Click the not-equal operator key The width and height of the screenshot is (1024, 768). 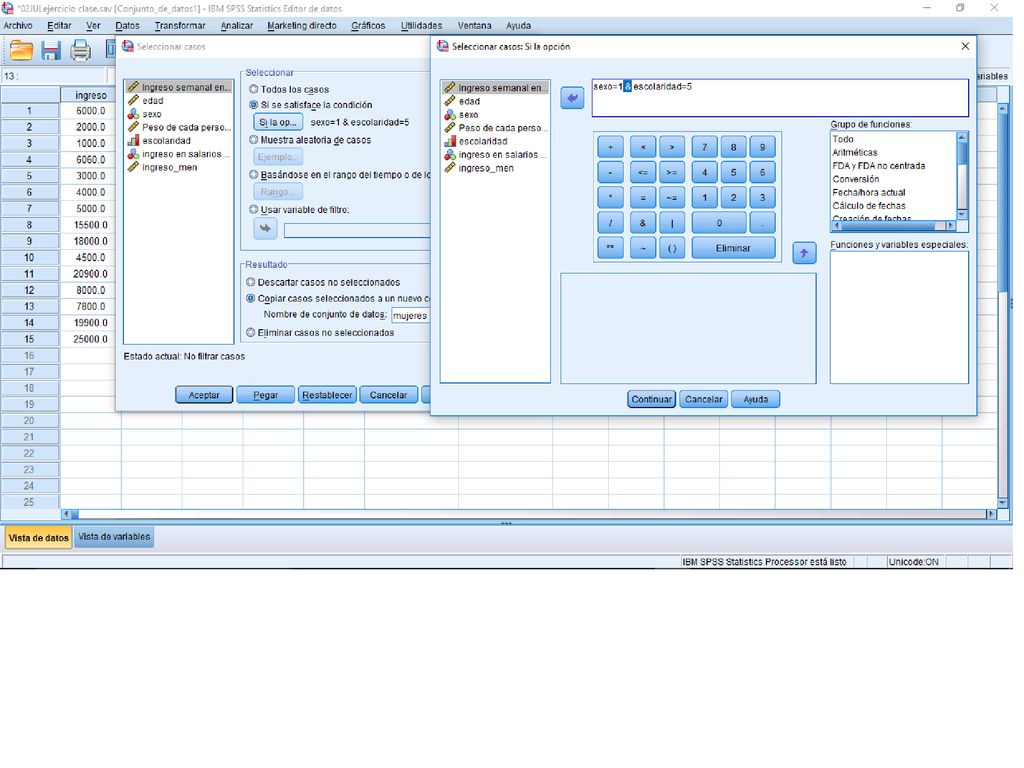[671, 197]
